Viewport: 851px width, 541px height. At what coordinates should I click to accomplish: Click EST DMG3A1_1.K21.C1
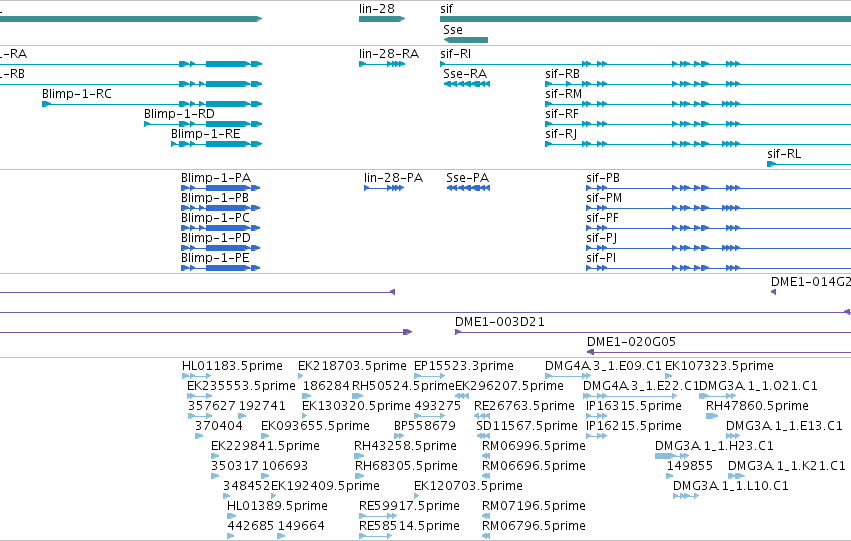786,466
